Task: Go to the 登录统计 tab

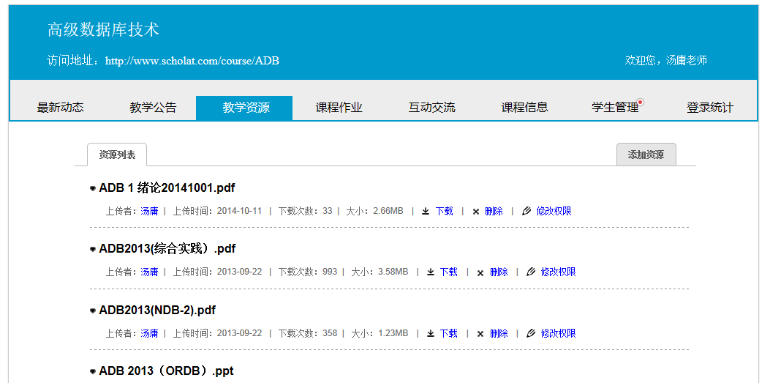Action: point(710,108)
